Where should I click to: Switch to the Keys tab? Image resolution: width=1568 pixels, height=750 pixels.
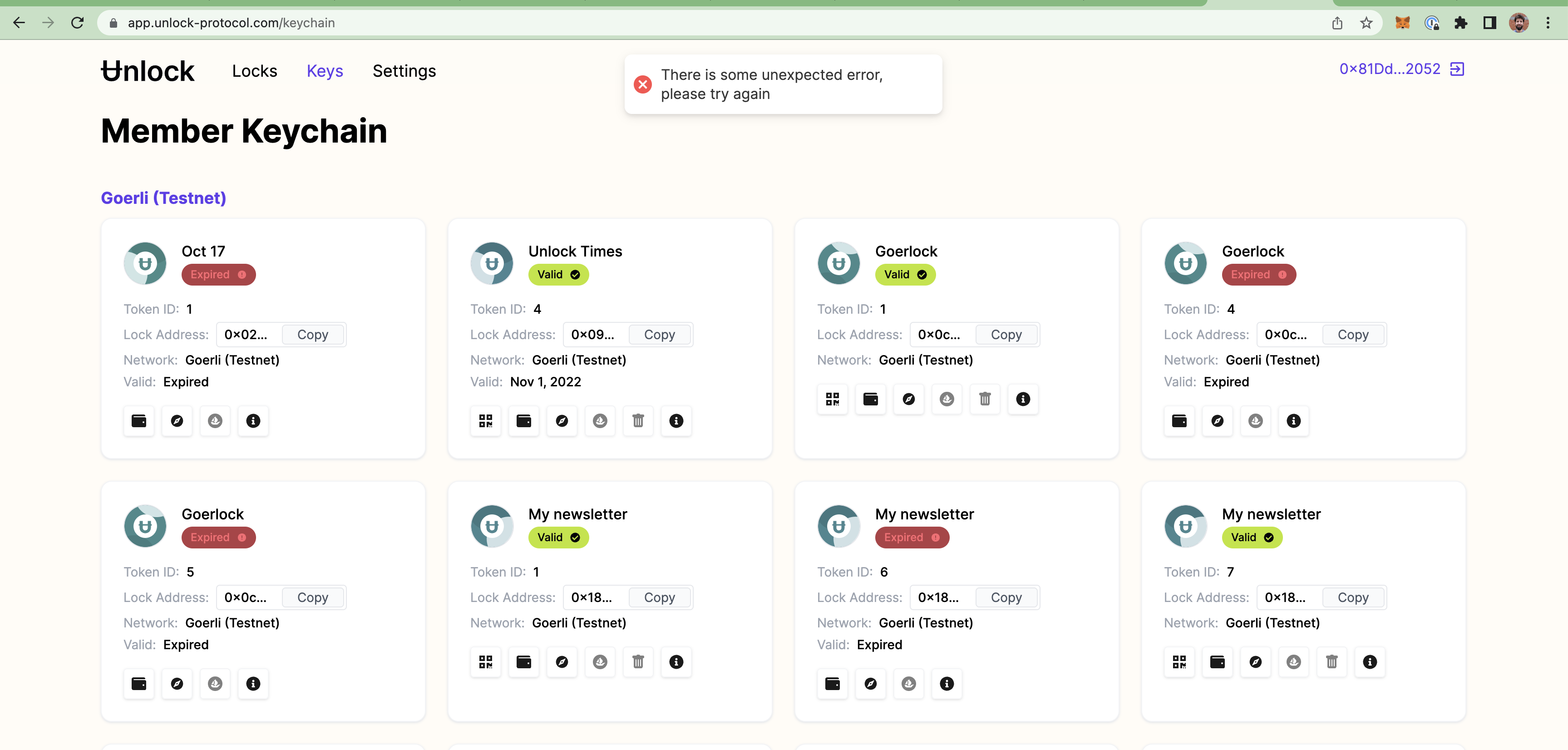coord(325,71)
